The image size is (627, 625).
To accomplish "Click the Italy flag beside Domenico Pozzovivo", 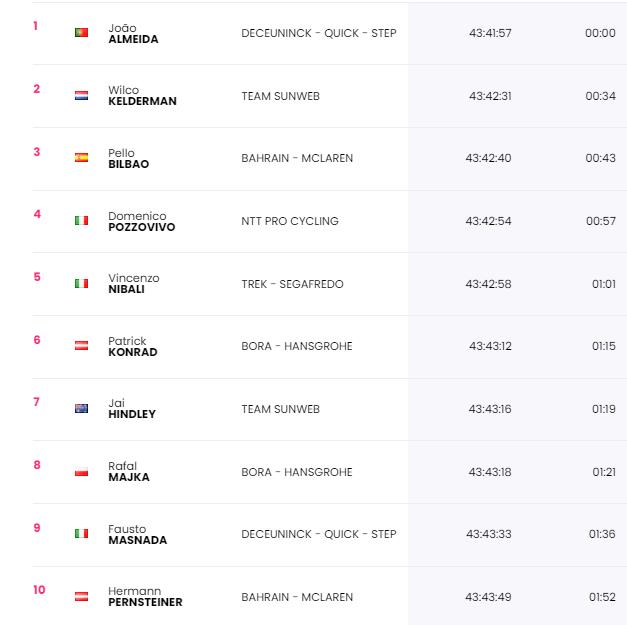I will point(81,220).
